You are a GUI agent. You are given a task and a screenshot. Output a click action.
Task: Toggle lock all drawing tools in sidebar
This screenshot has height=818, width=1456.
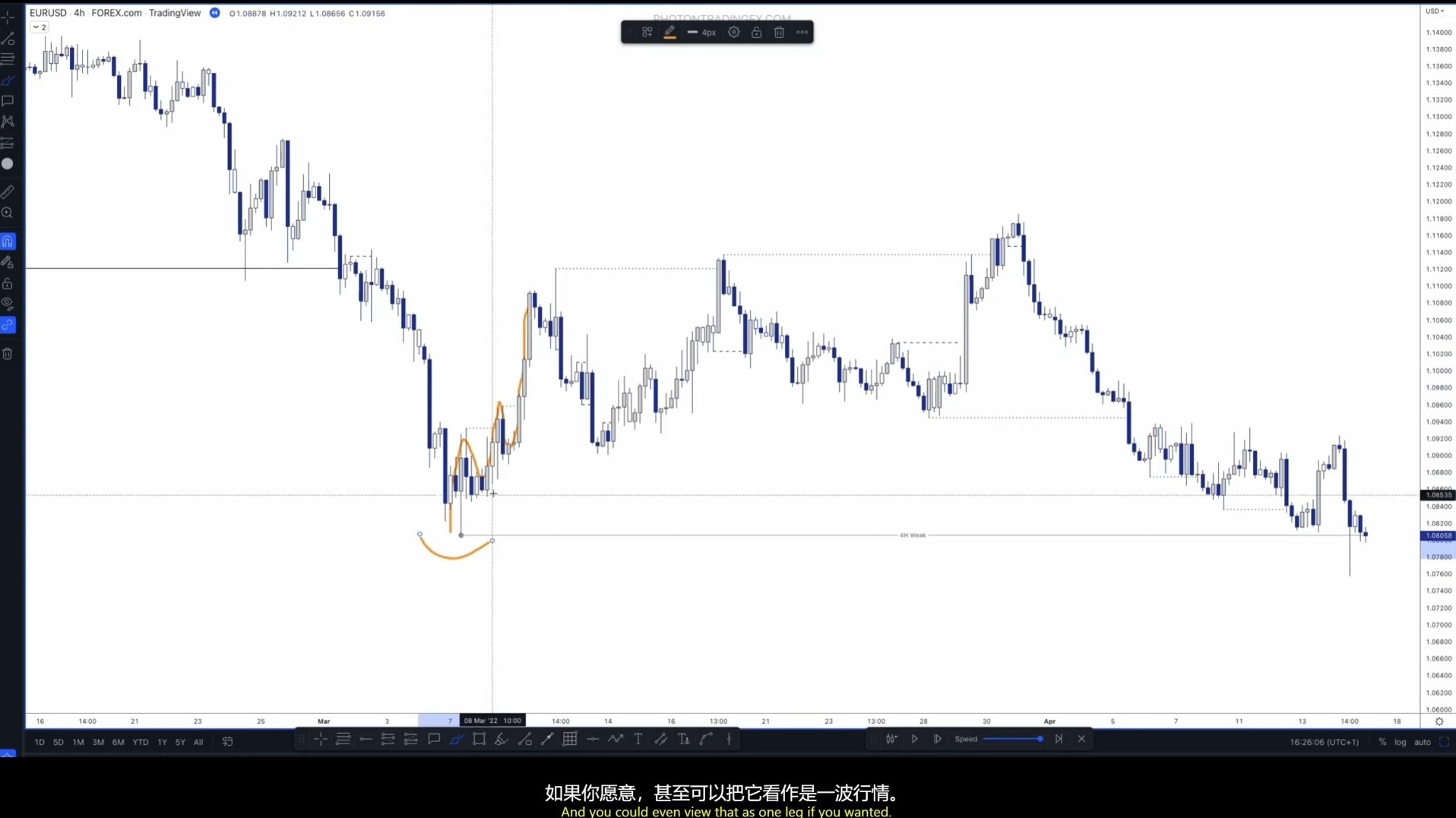point(8,284)
